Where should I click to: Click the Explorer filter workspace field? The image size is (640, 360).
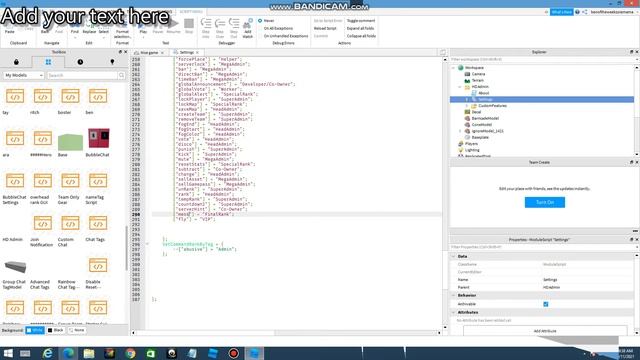pos(542,60)
